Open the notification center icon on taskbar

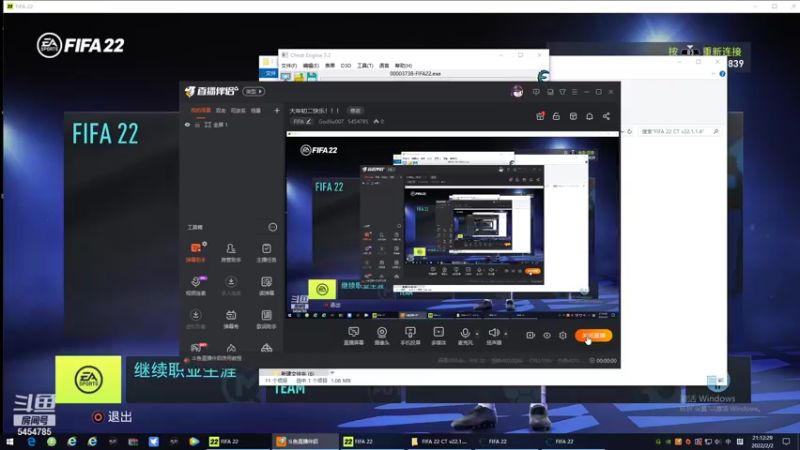click(x=786, y=441)
